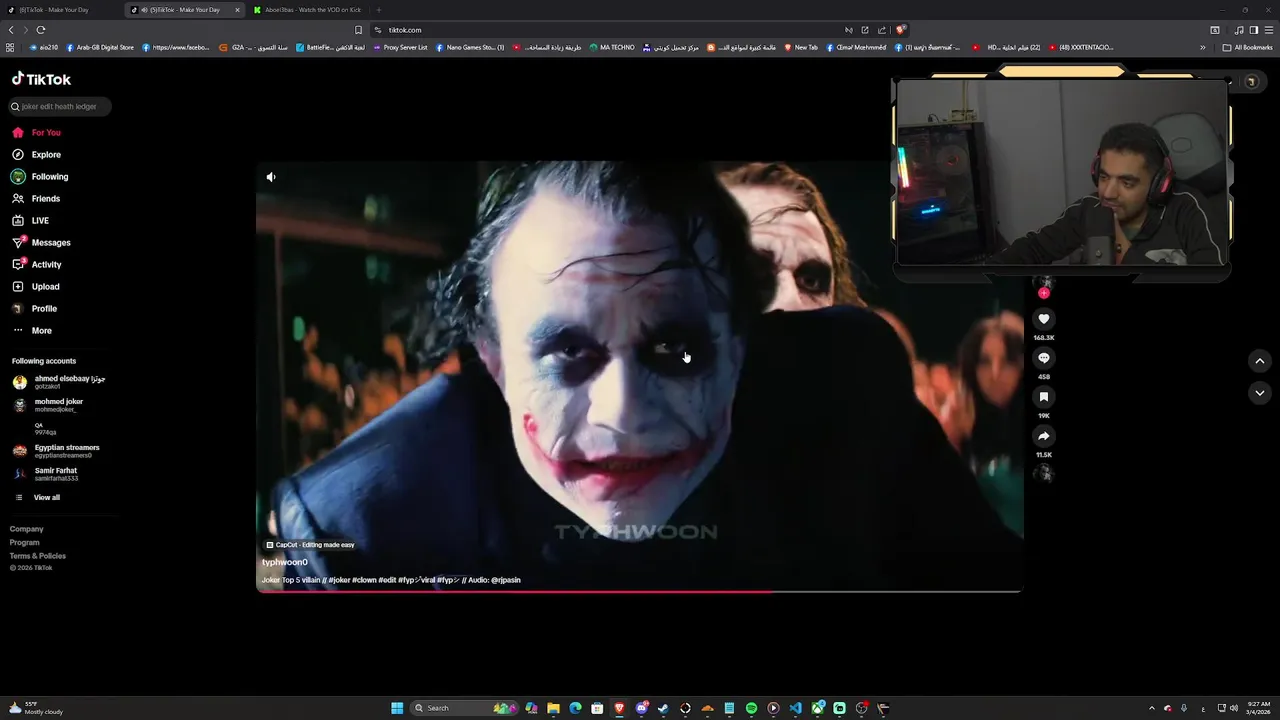Expand the More menu in sidebar

pyautogui.click(x=32, y=330)
